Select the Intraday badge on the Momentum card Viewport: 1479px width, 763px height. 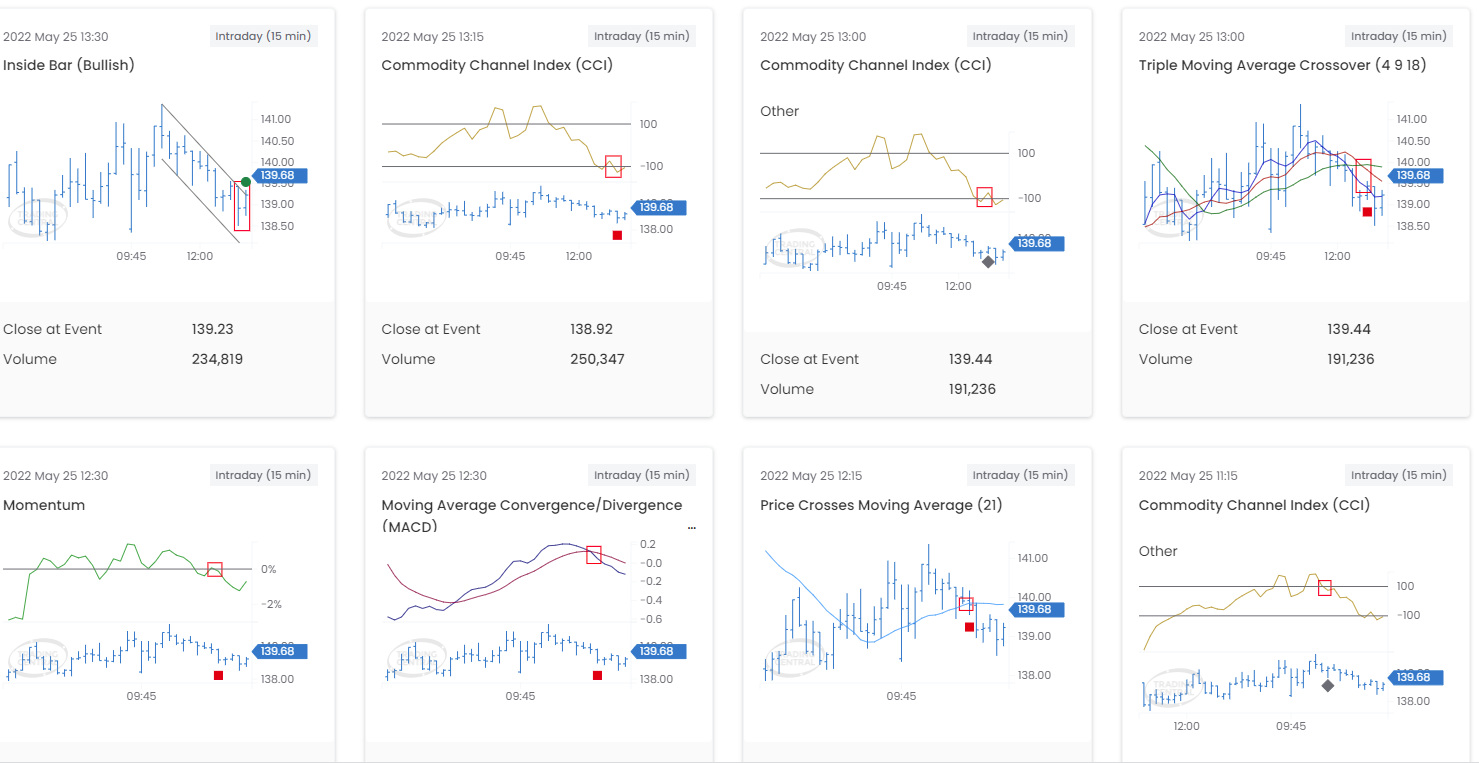point(263,475)
